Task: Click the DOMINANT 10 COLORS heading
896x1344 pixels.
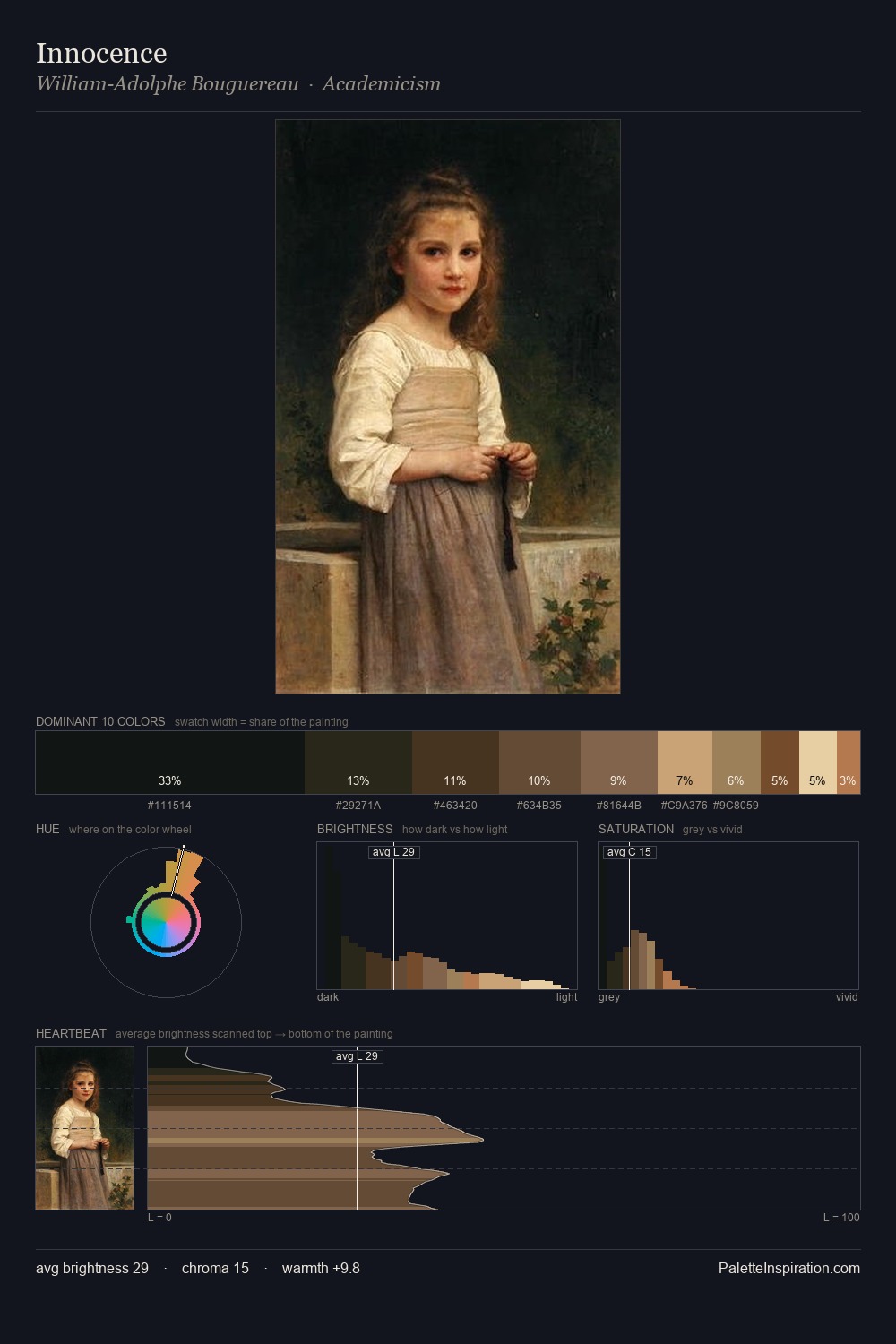Action: click(x=100, y=721)
